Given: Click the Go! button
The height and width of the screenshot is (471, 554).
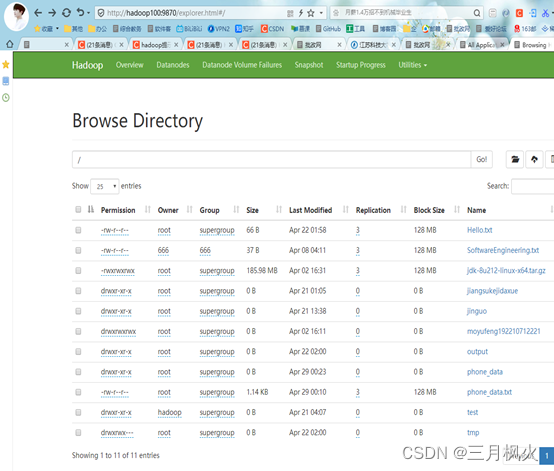Looking at the screenshot, I should 482,159.
